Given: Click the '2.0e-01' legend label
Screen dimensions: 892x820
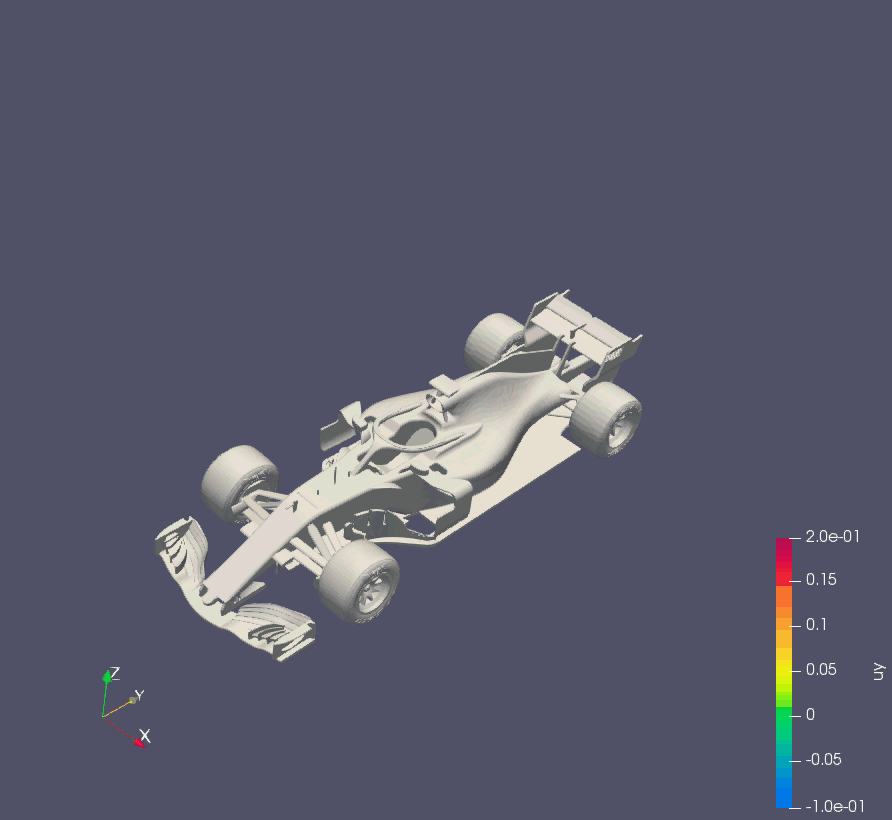Looking at the screenshot, I should (833, 537).
